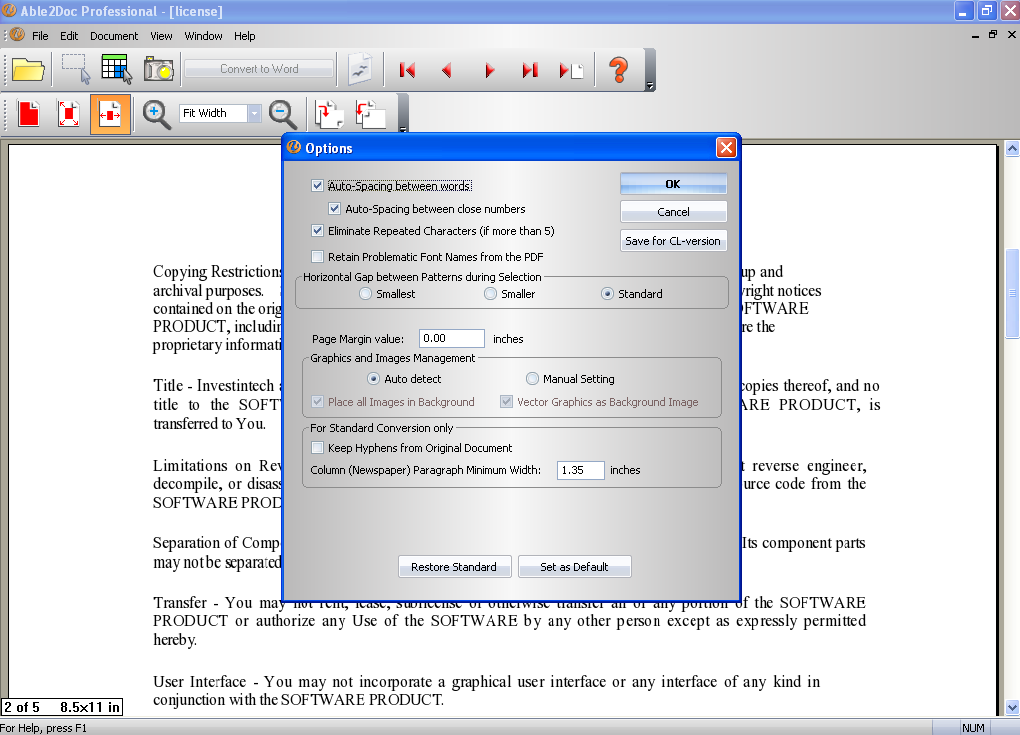Screen dimensions: 1020x735
Task: Rotate page clockwise
Action: coord(329,114)
